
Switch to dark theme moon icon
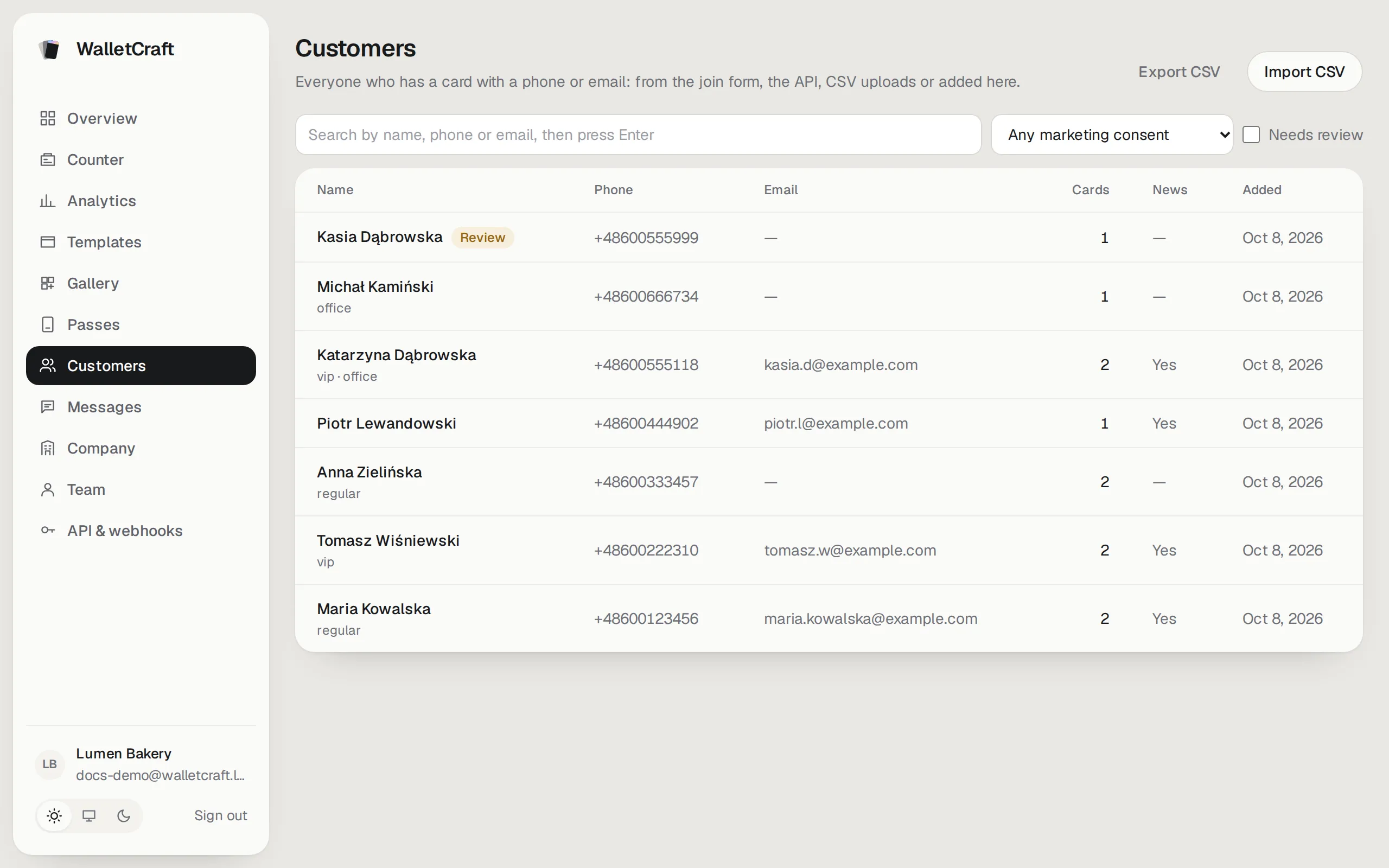[x=123, y=816]
